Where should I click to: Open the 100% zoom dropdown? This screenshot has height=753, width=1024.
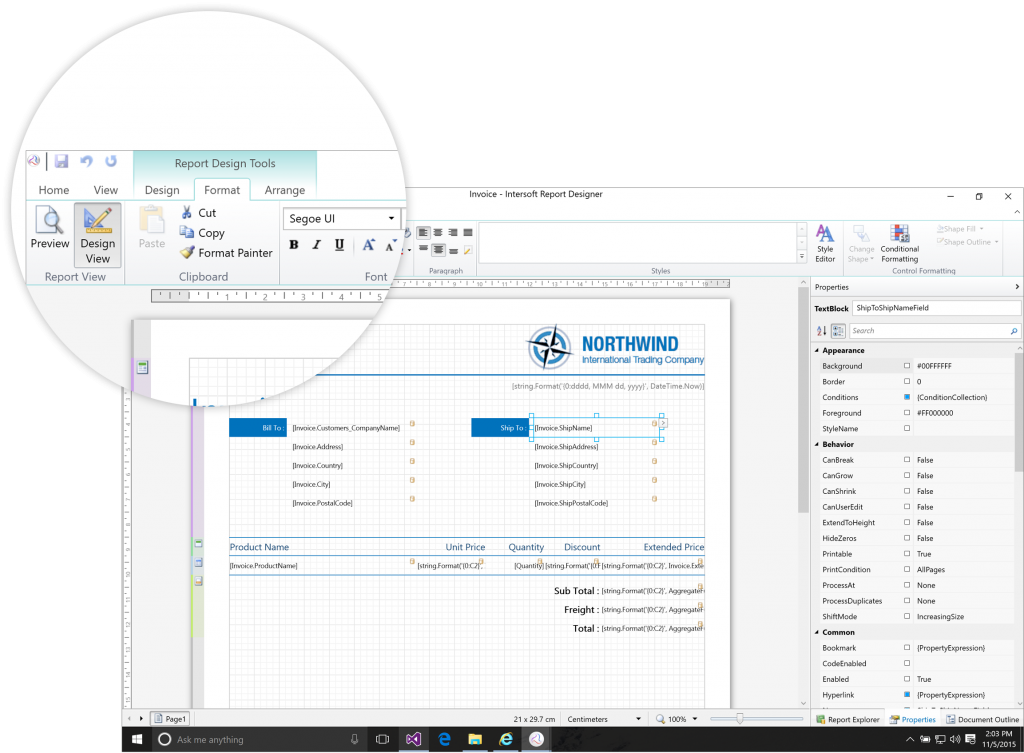tap(694, 719)
